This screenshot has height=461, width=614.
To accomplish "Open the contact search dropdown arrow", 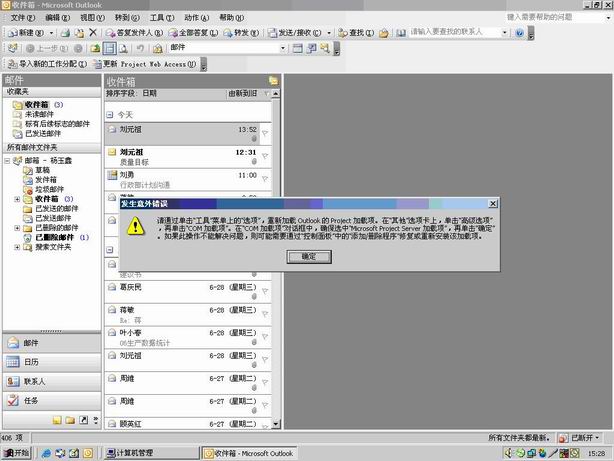I will tap(504, 33).
